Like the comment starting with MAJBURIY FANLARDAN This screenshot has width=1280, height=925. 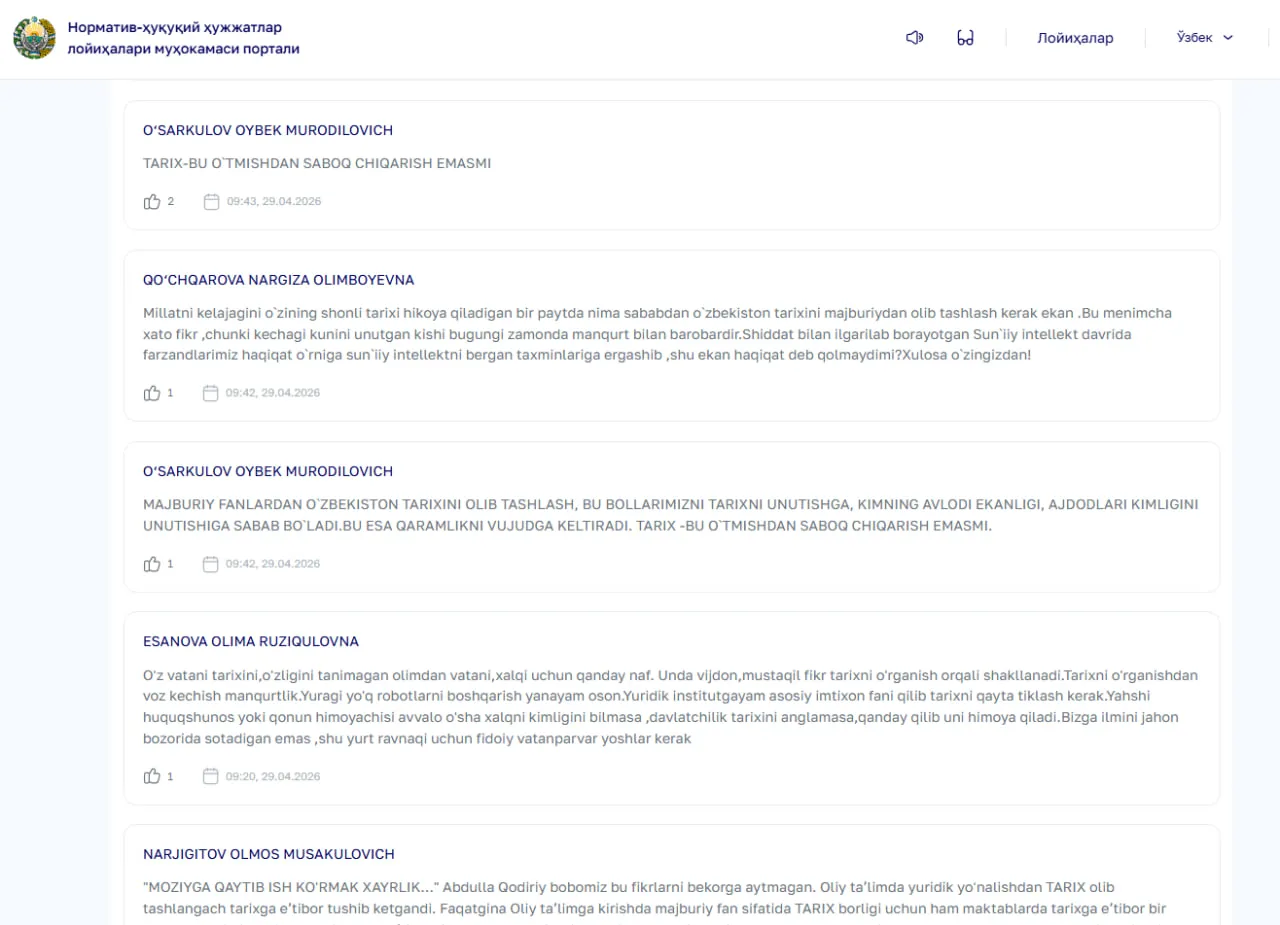pos(152,564)
